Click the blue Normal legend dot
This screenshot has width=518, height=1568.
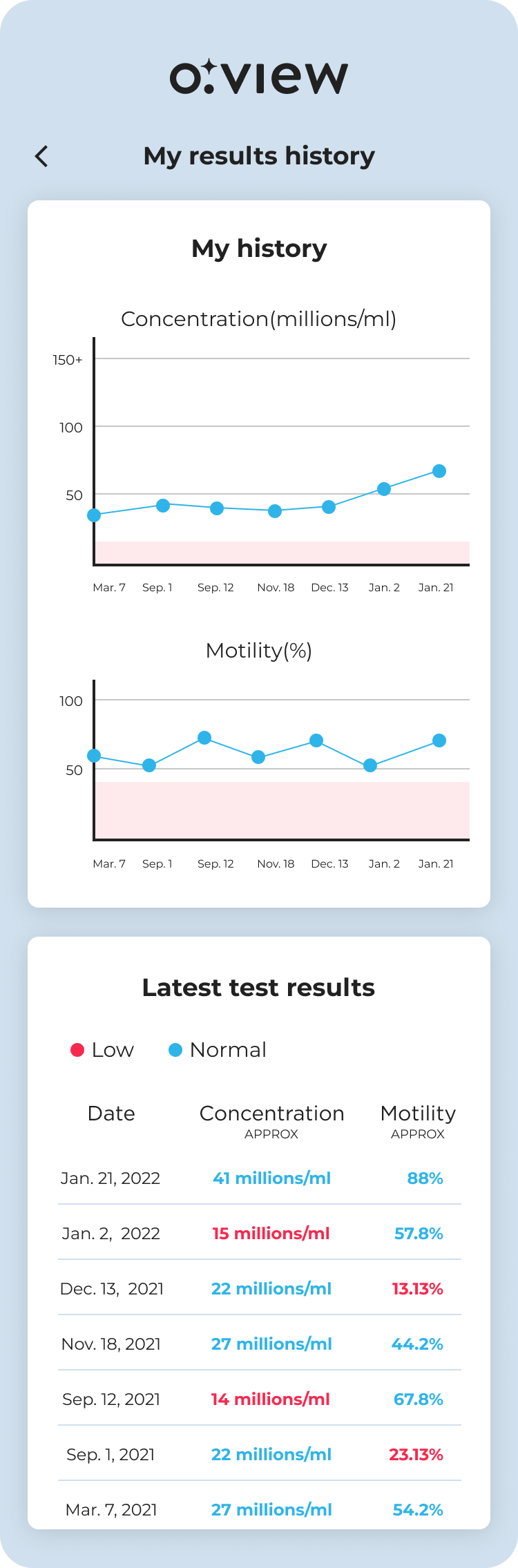tap(175, 1050)
